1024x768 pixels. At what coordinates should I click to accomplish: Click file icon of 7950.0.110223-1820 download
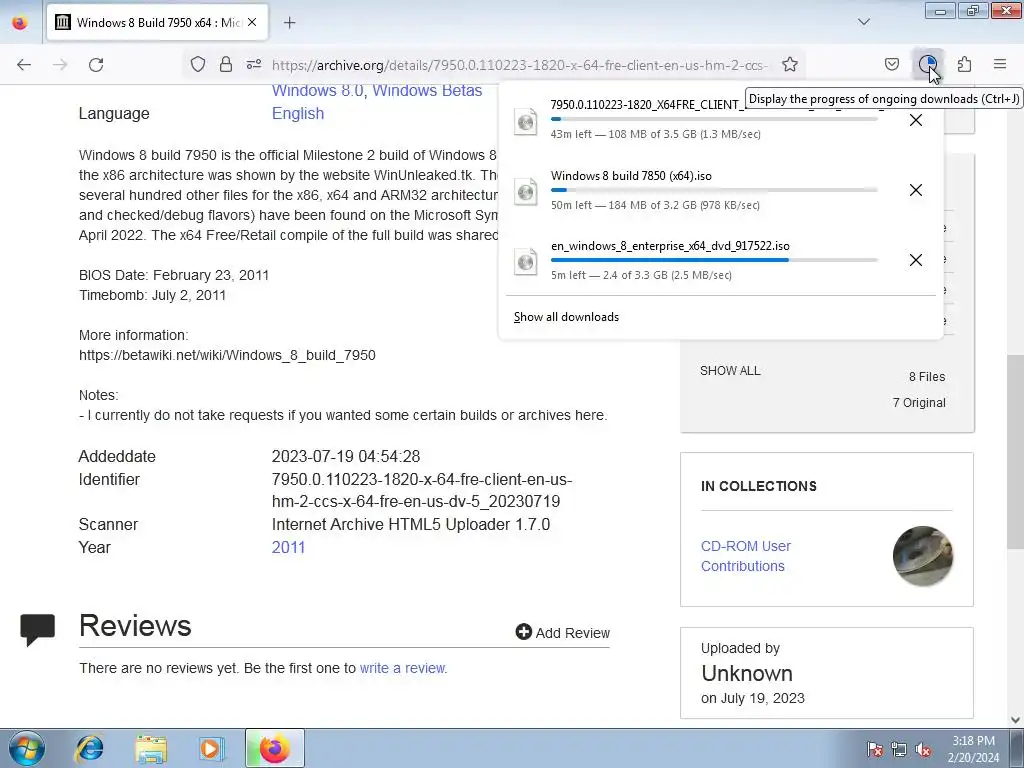tap(526, 121)
